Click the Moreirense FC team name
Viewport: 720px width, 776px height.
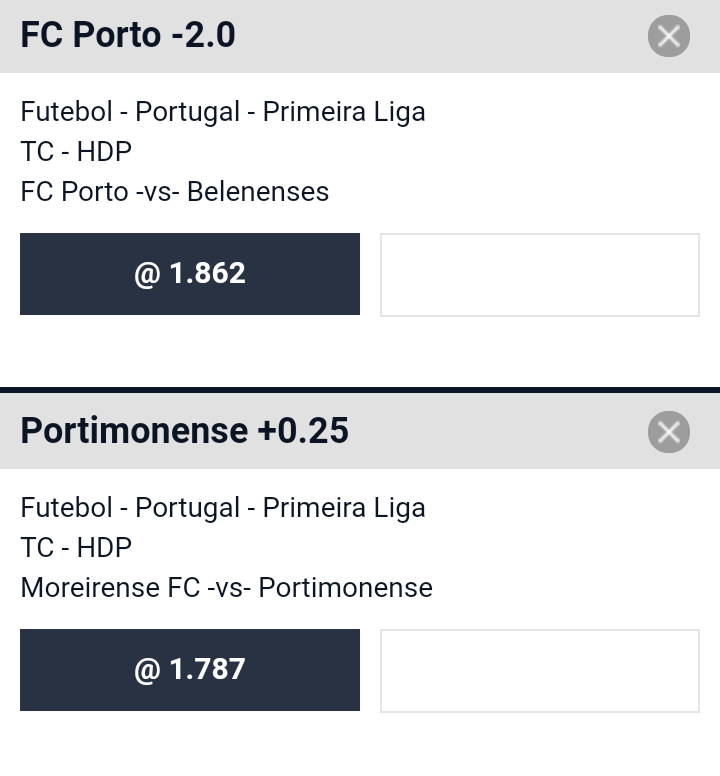[x=110, y=587]
